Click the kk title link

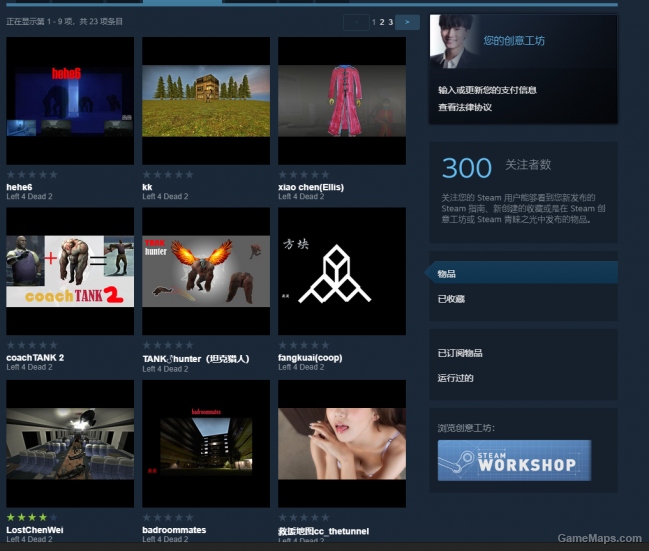point(147,187)
